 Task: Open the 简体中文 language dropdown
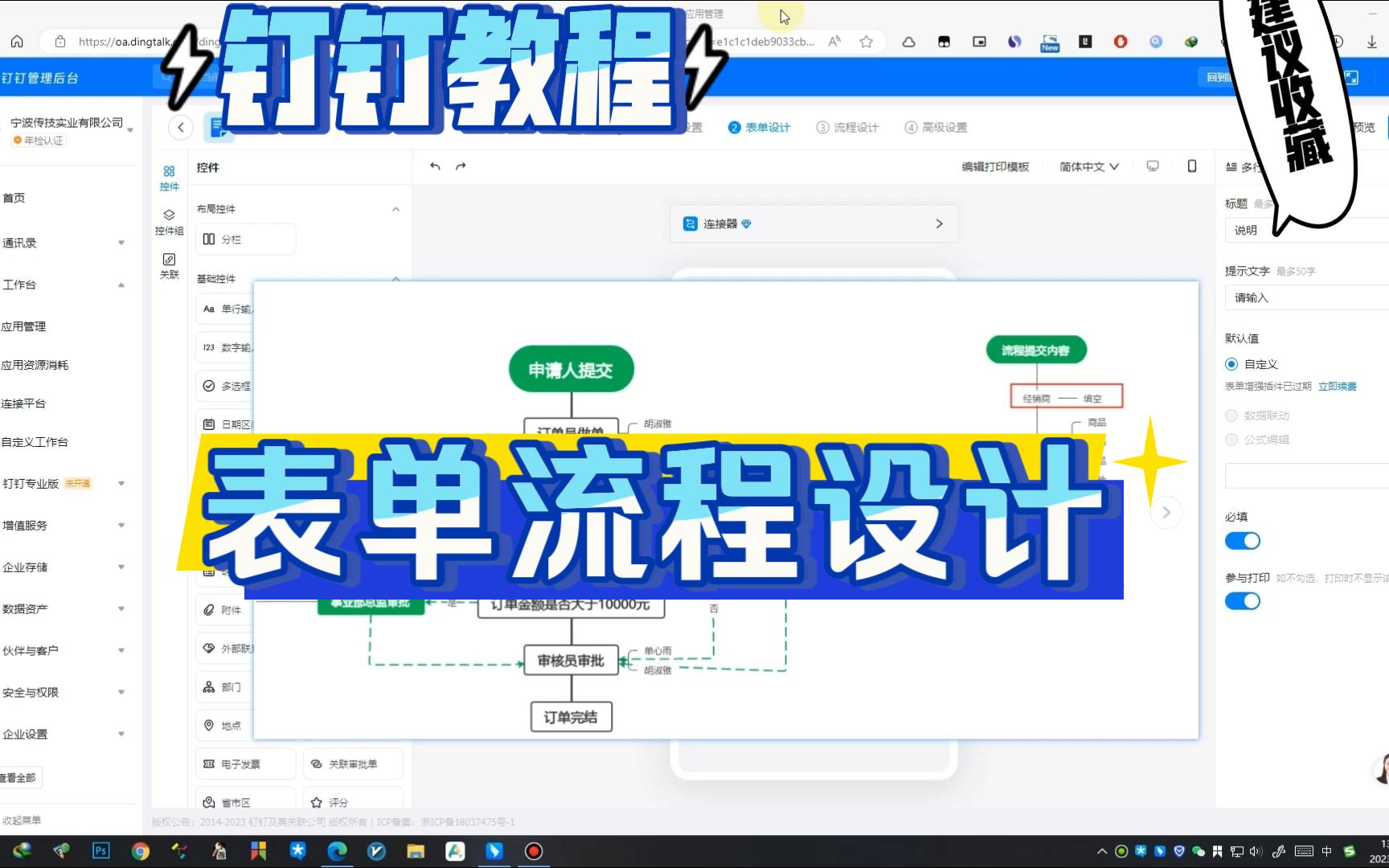click(1089, 166)
